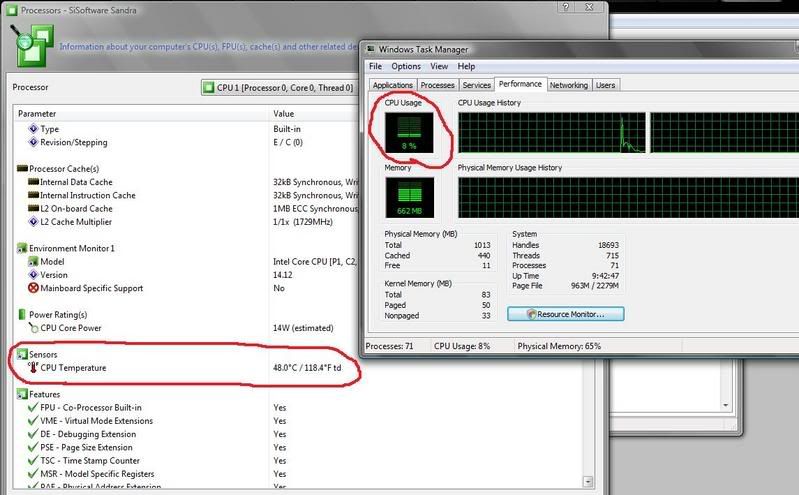Select the Performance tab
Viewport: 799px width, 495px height.
point(520,84)
